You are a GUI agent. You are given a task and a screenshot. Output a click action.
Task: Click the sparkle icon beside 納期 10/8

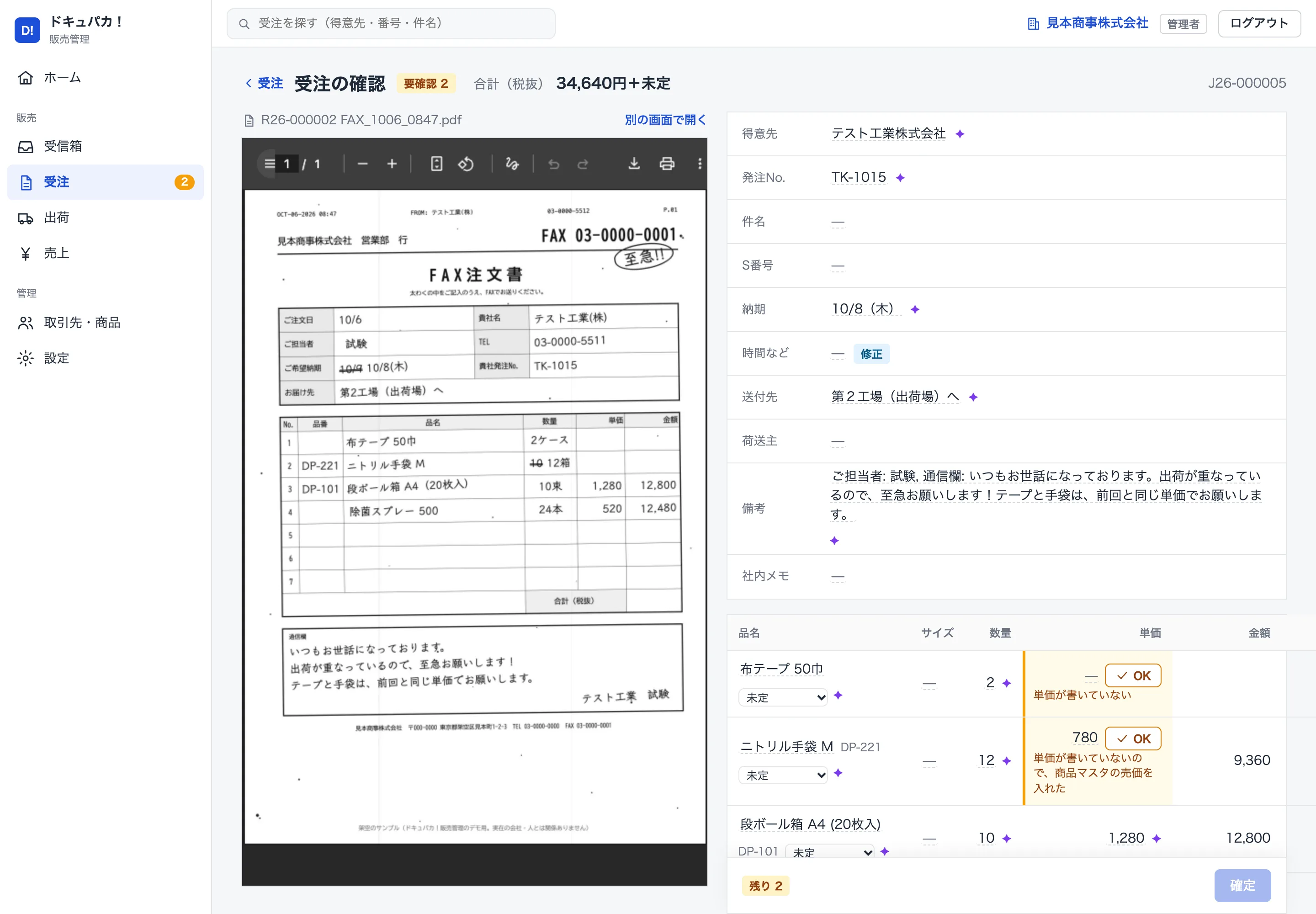coord(915,309)
